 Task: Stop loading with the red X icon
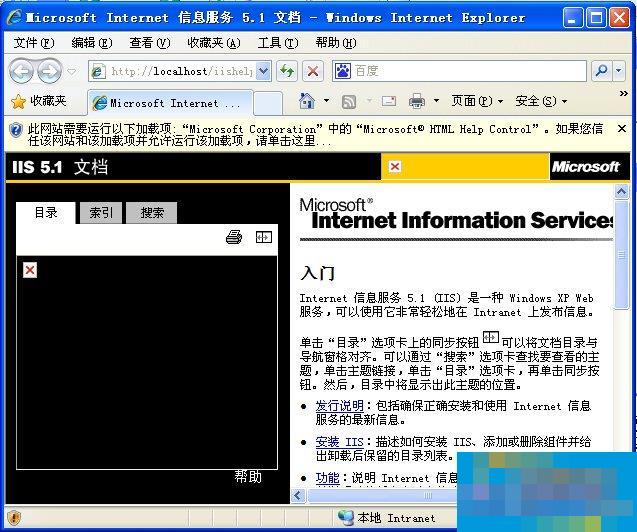tap(313, 71)
